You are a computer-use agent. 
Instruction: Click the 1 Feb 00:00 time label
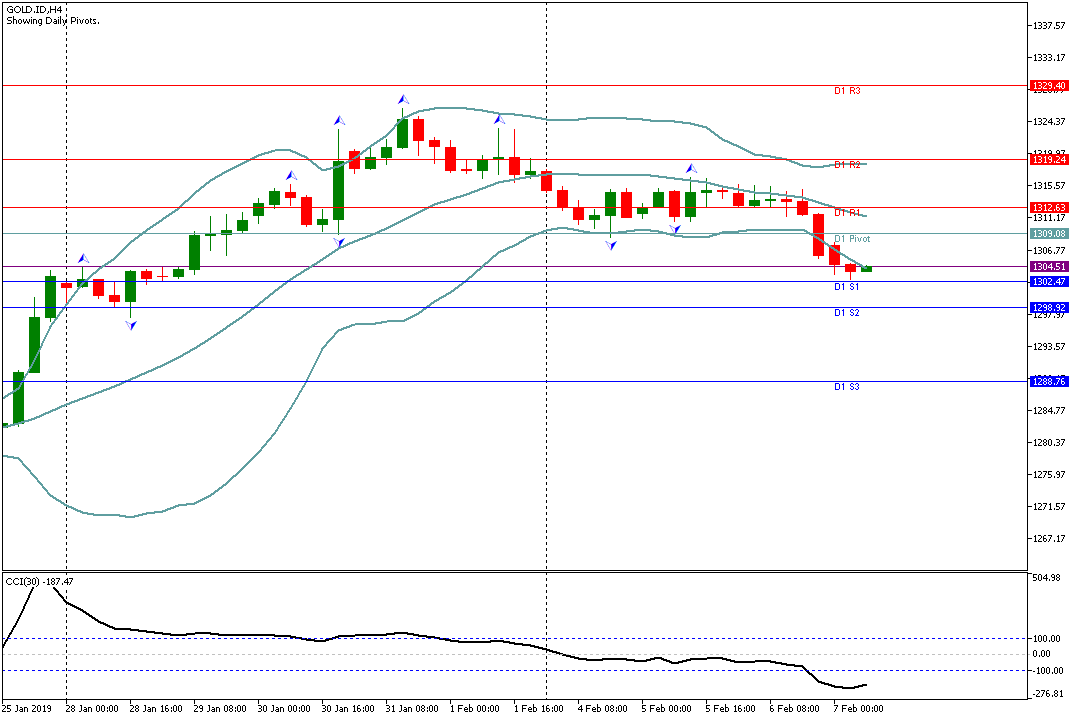coord(475,708)
